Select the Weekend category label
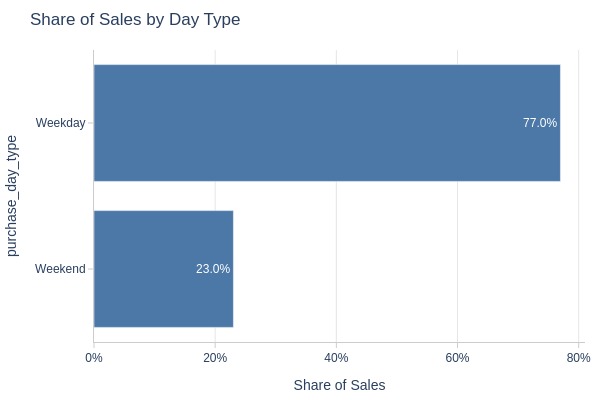This screenshot has width=600, height=400. 60,269
